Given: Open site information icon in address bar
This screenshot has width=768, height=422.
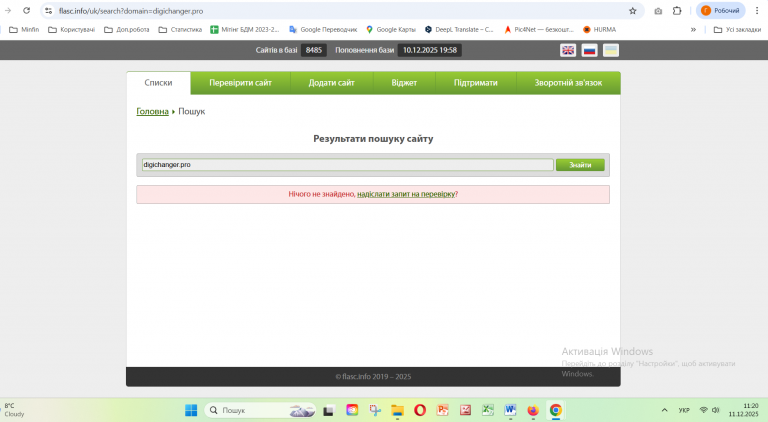Looking at the screenshot, I should 48,11.
